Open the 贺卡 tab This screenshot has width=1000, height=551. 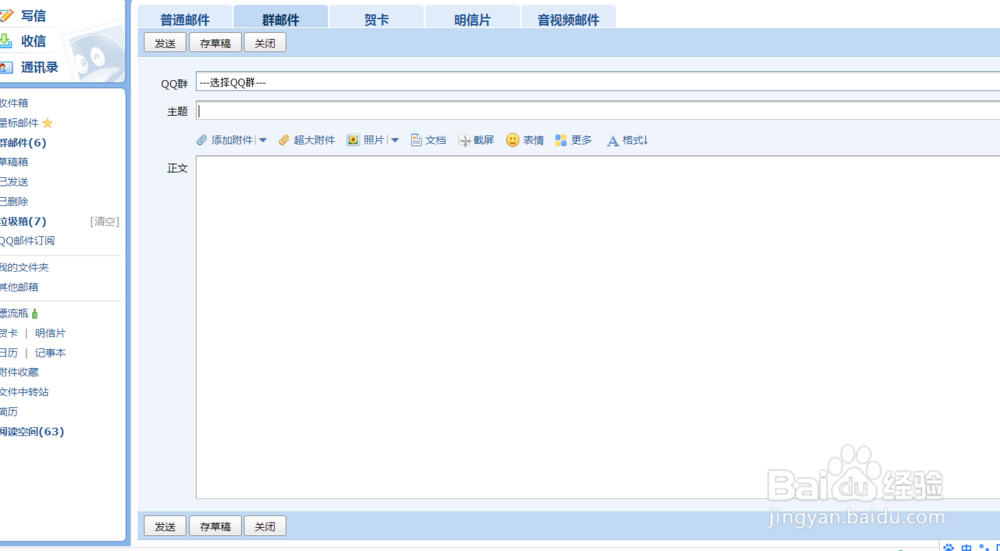click(376, 18)
